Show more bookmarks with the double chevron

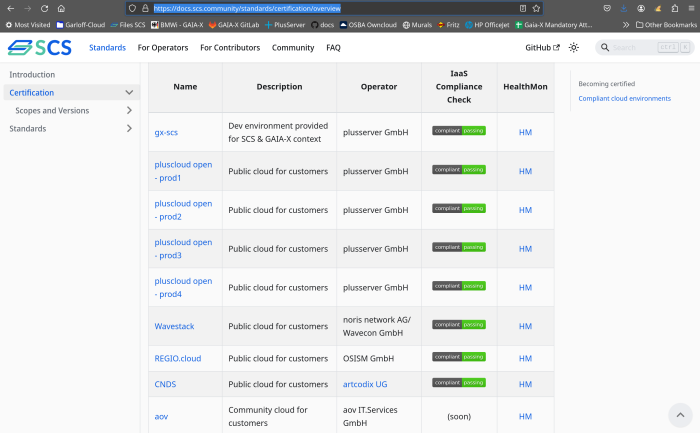[x=626, y=25]
